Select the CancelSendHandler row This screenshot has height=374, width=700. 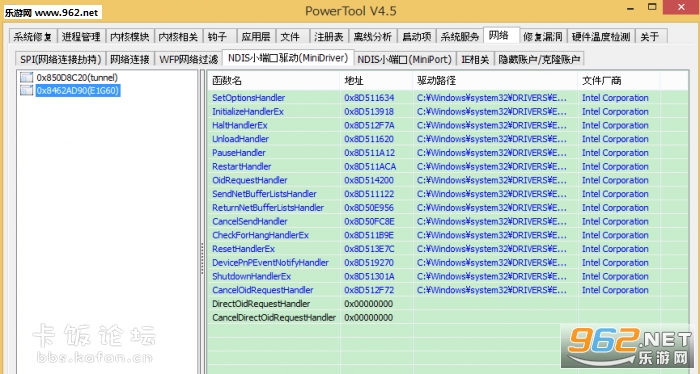[448, 221]
